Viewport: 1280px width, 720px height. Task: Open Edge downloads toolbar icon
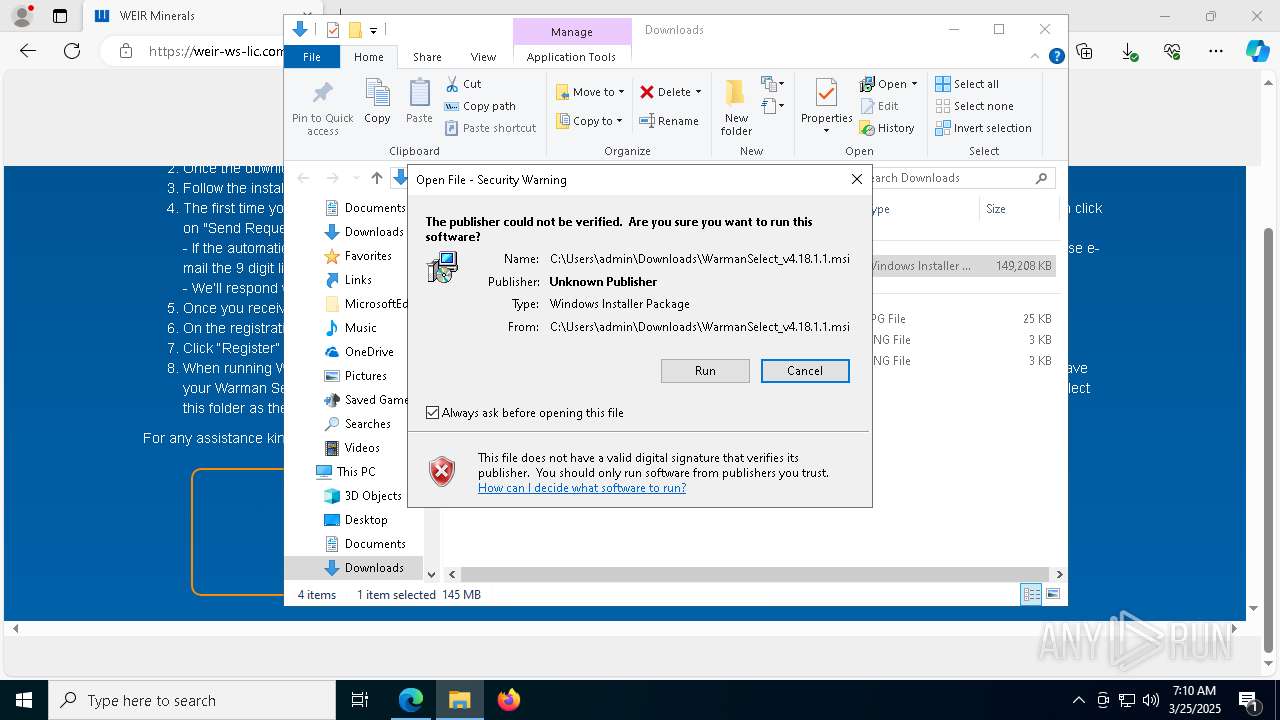(x=1129, y=51)
